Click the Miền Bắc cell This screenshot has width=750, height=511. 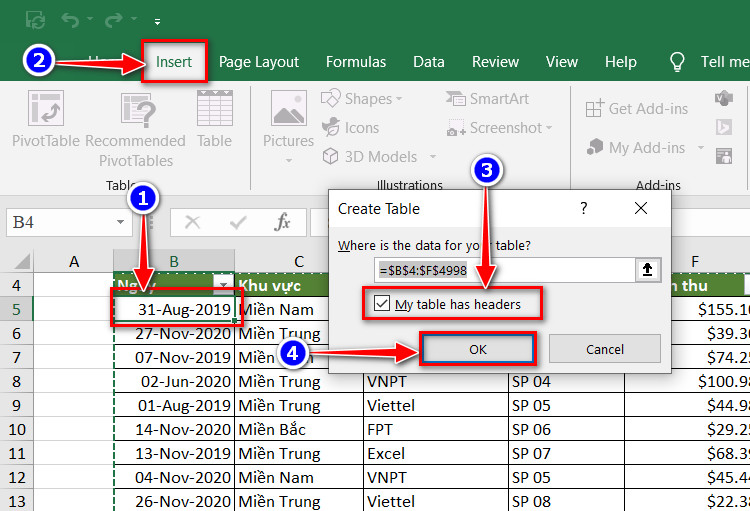coord(299,429)
